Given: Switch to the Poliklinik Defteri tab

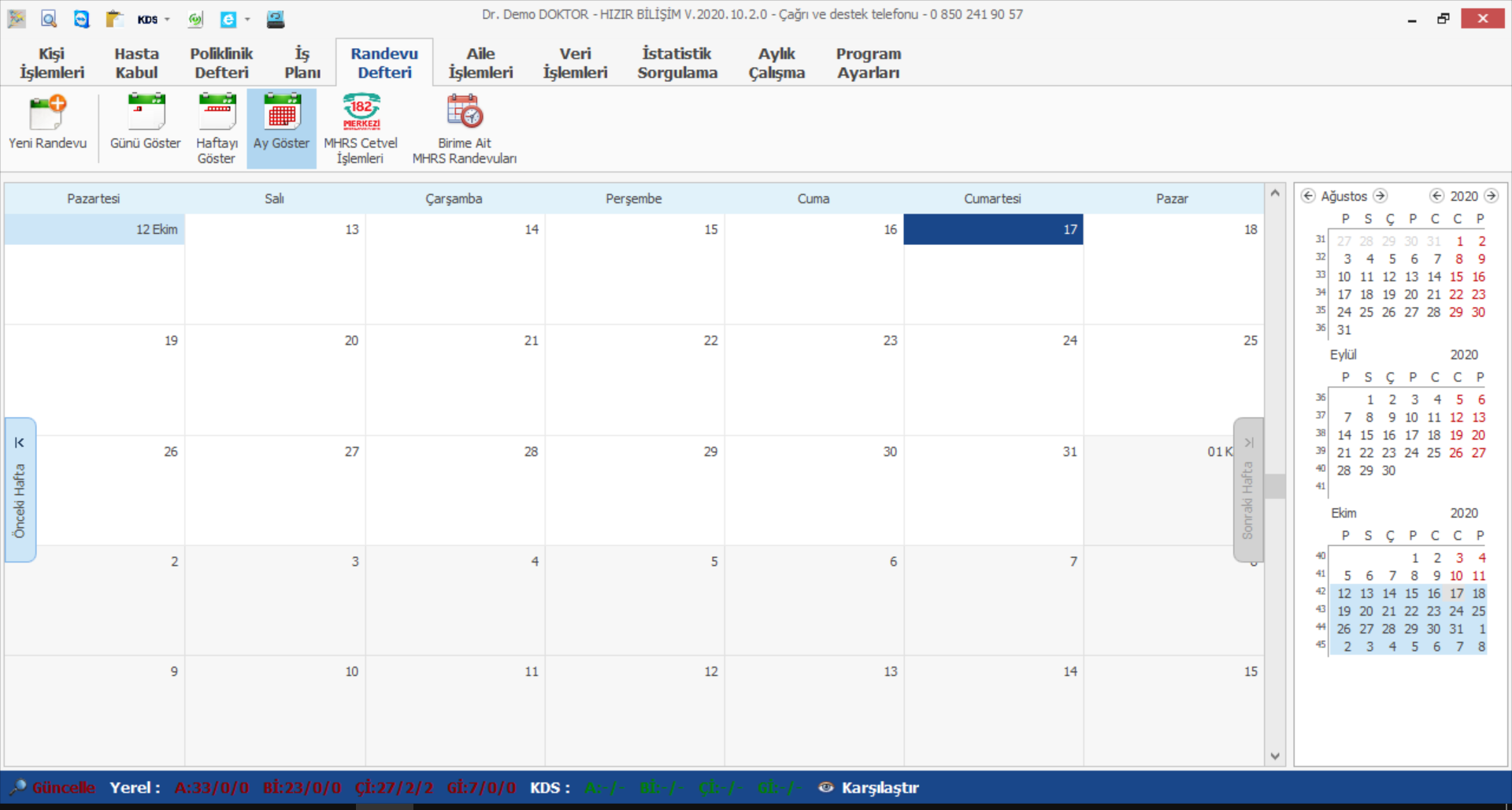Looking at the screenshot, I should [221, 63].
